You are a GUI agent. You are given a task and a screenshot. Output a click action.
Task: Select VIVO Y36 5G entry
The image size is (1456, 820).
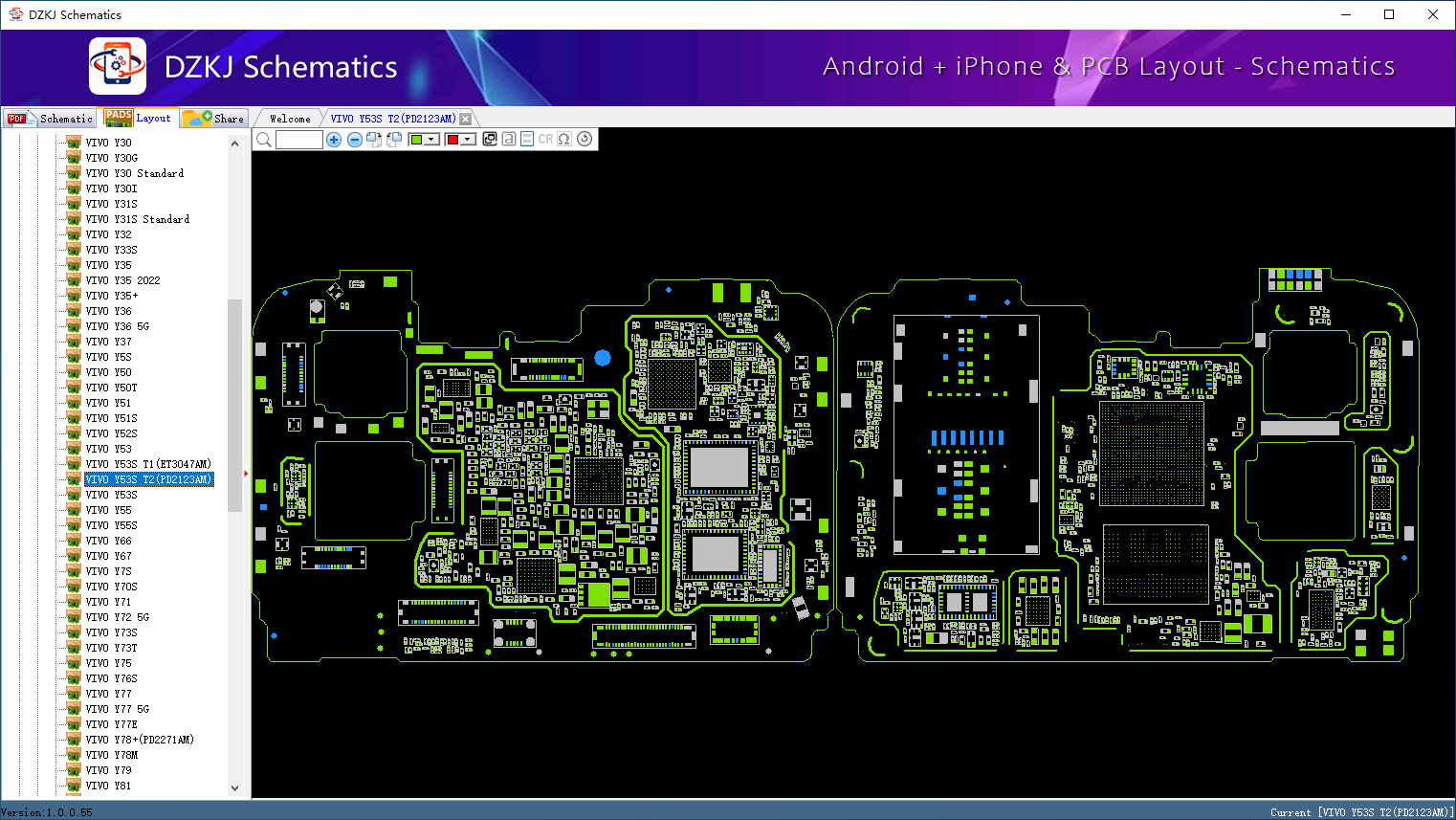point(118,326)
